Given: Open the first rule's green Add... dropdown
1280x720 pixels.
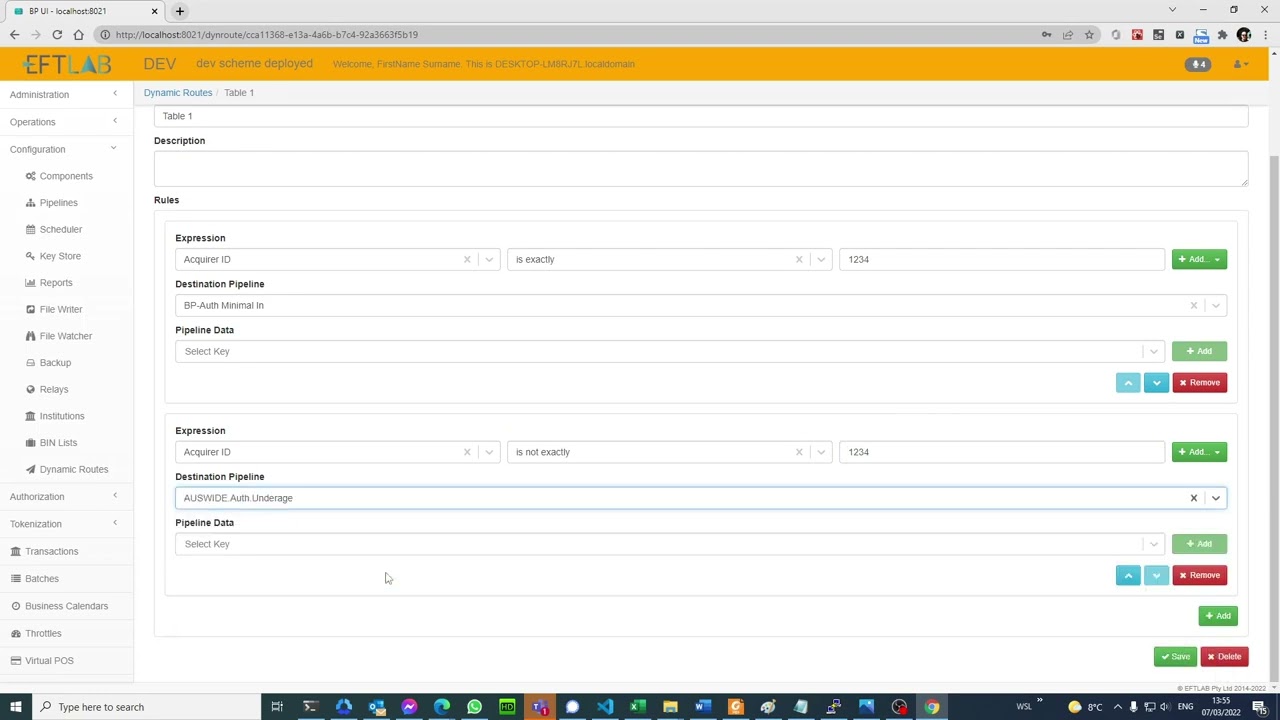Looking at the screenshot, I should pos(1199,259).
